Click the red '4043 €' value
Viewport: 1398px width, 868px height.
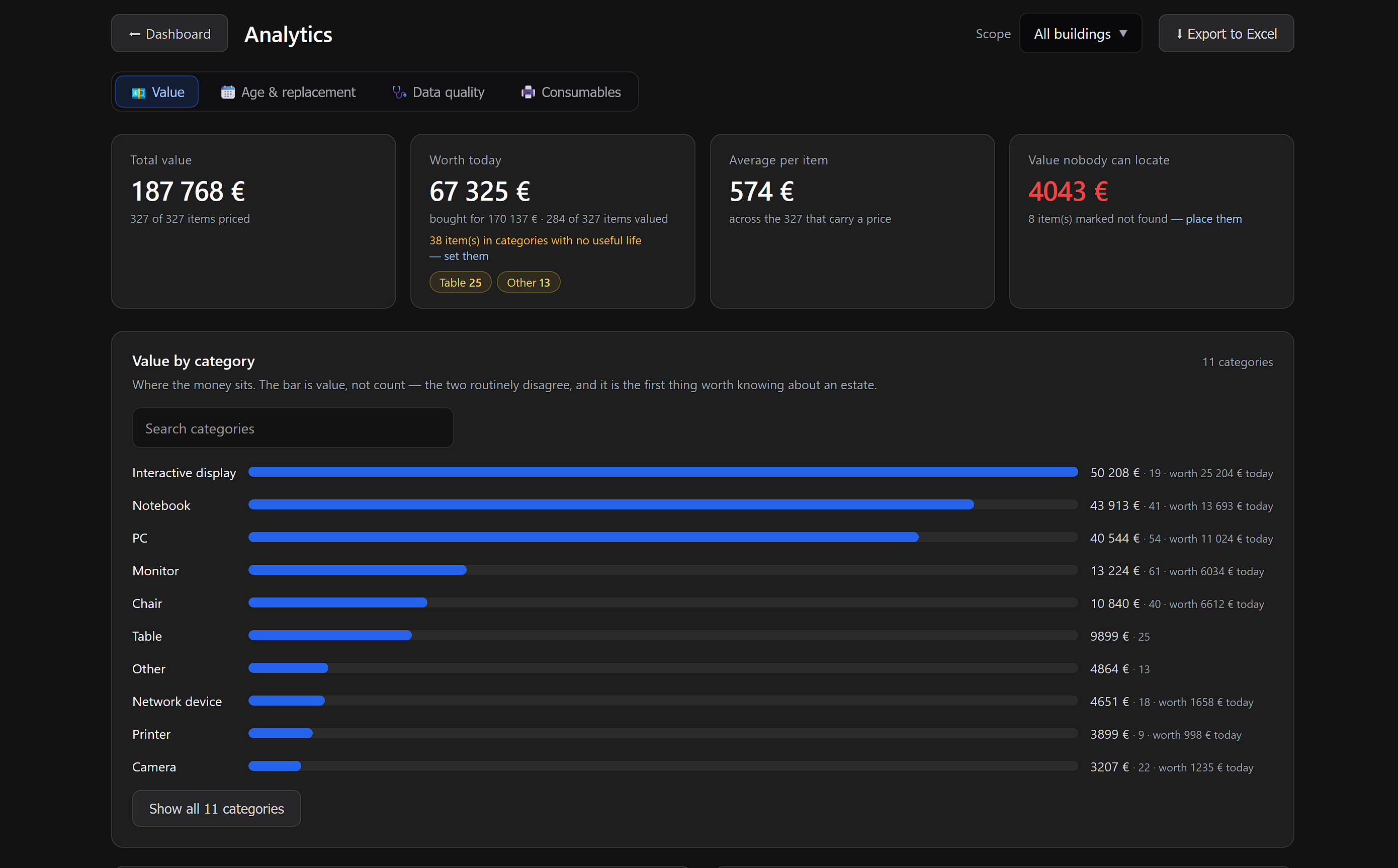(1068, 191)
